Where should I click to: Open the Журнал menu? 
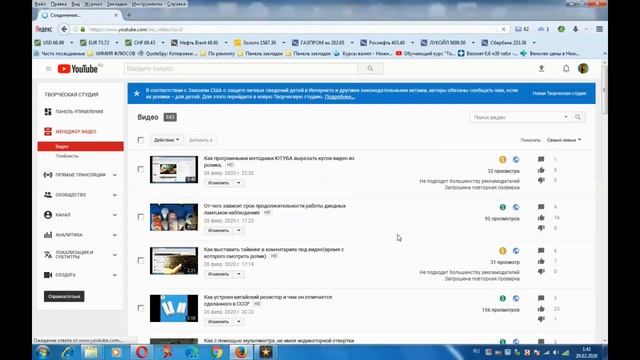pos(93,4)
